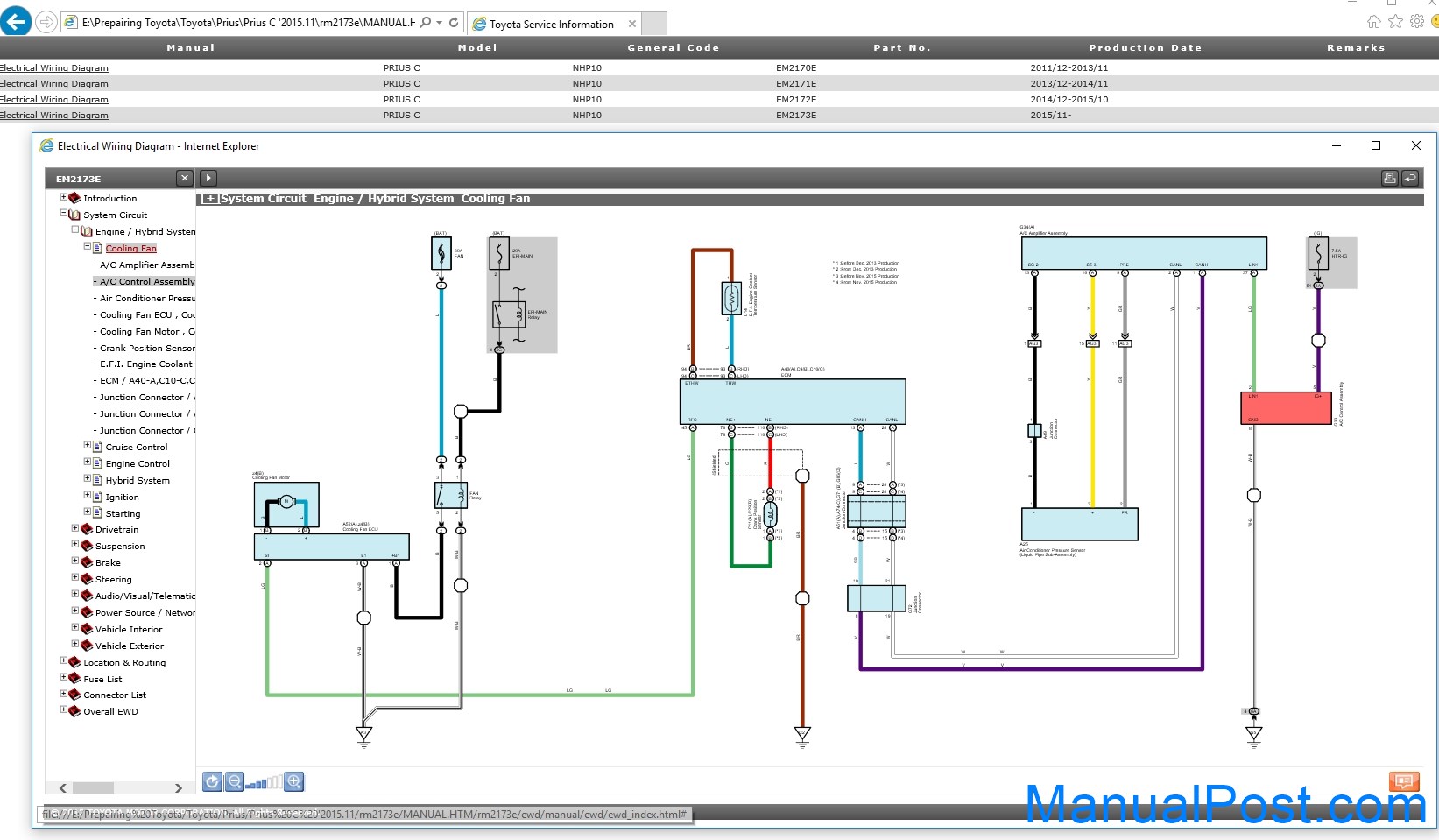Expand the Brake section
The height and width of the screenshot is (840, 1439).
75,561
